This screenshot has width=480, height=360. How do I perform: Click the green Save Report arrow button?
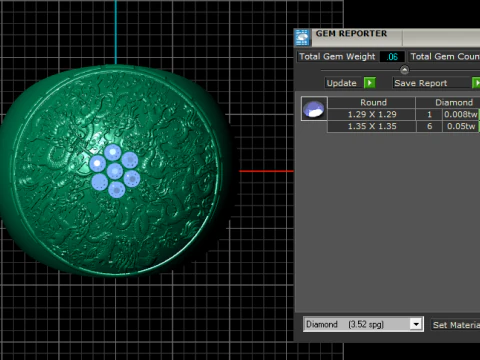click(x=477, y=83)
